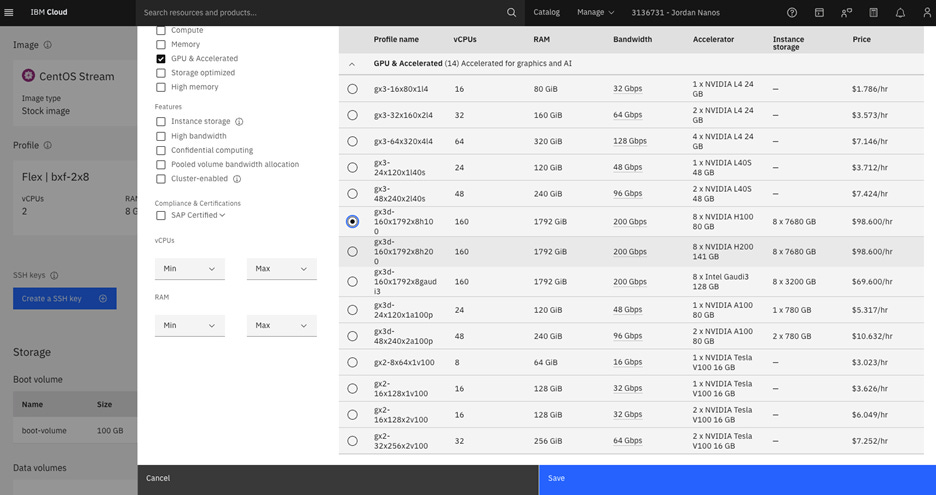Select the H200 gx3d-160x1792x8h200 radio button
The image size is (936, 495).
tap(352, 252)
